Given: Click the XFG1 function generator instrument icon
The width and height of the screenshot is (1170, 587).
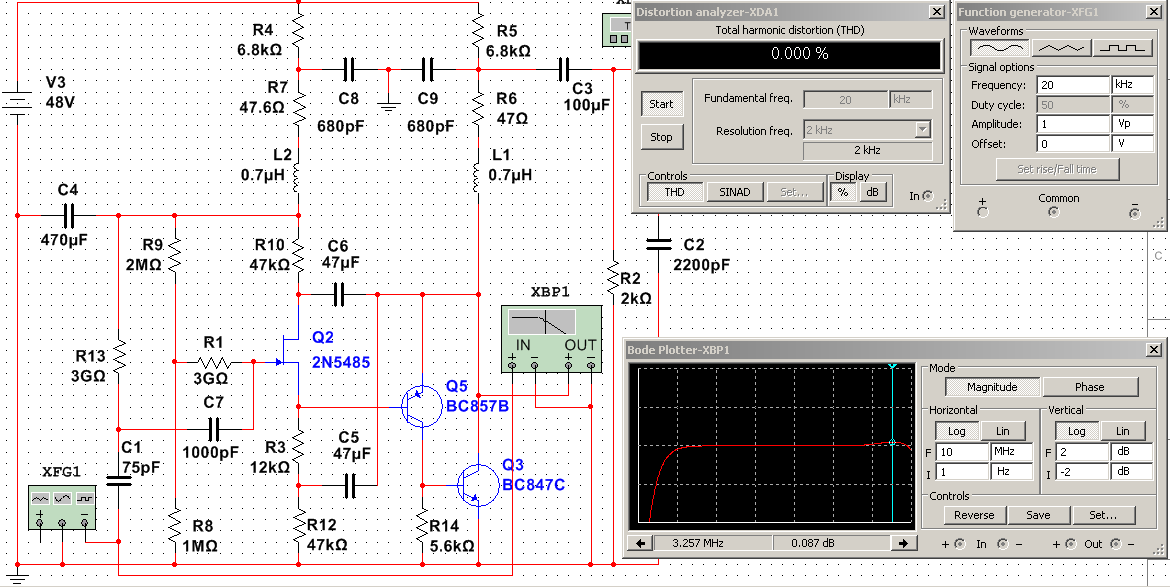Looking at the screenshot, I should coord(62,508).
